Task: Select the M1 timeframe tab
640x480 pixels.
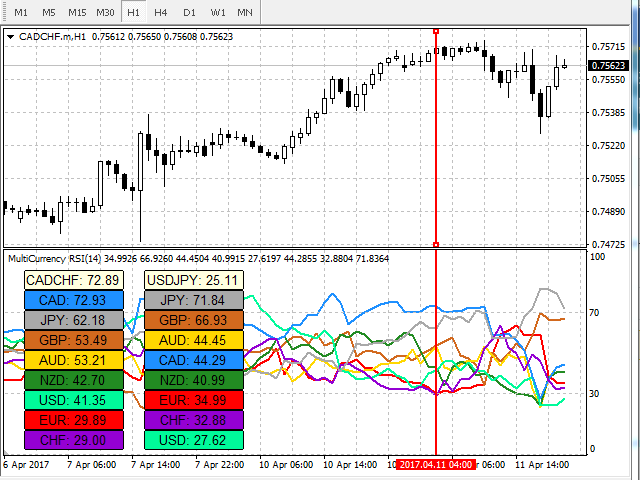Action: click(20, 12)
